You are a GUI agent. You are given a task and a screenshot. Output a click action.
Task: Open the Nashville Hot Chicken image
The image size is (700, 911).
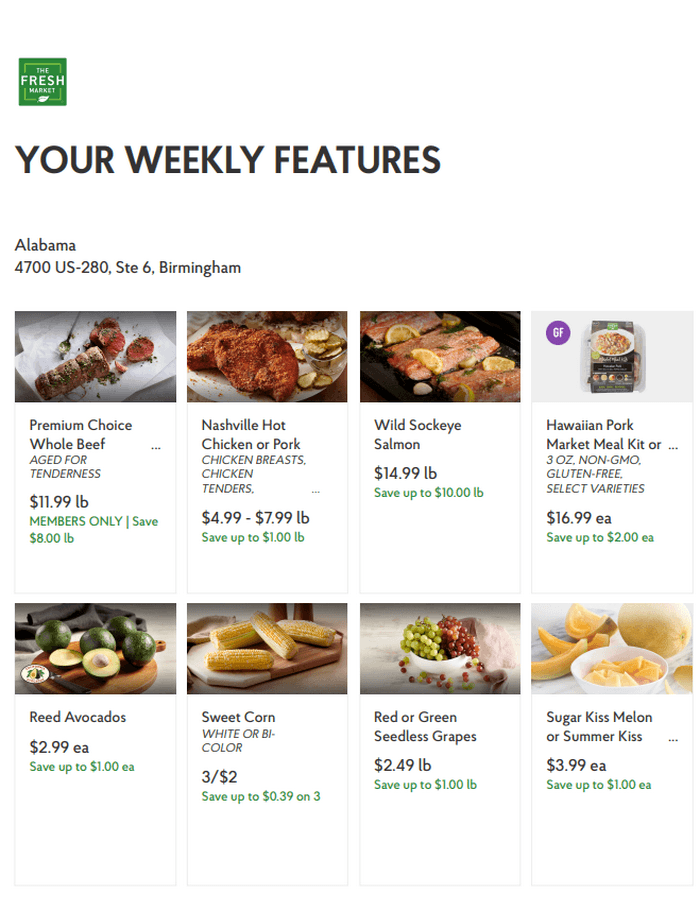[x=267, y=356]
